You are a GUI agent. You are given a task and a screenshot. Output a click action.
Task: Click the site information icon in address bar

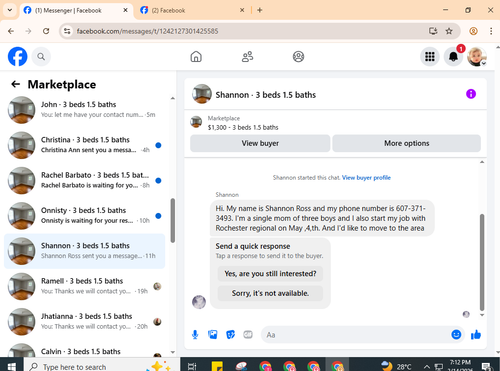[x=67, y=31]
